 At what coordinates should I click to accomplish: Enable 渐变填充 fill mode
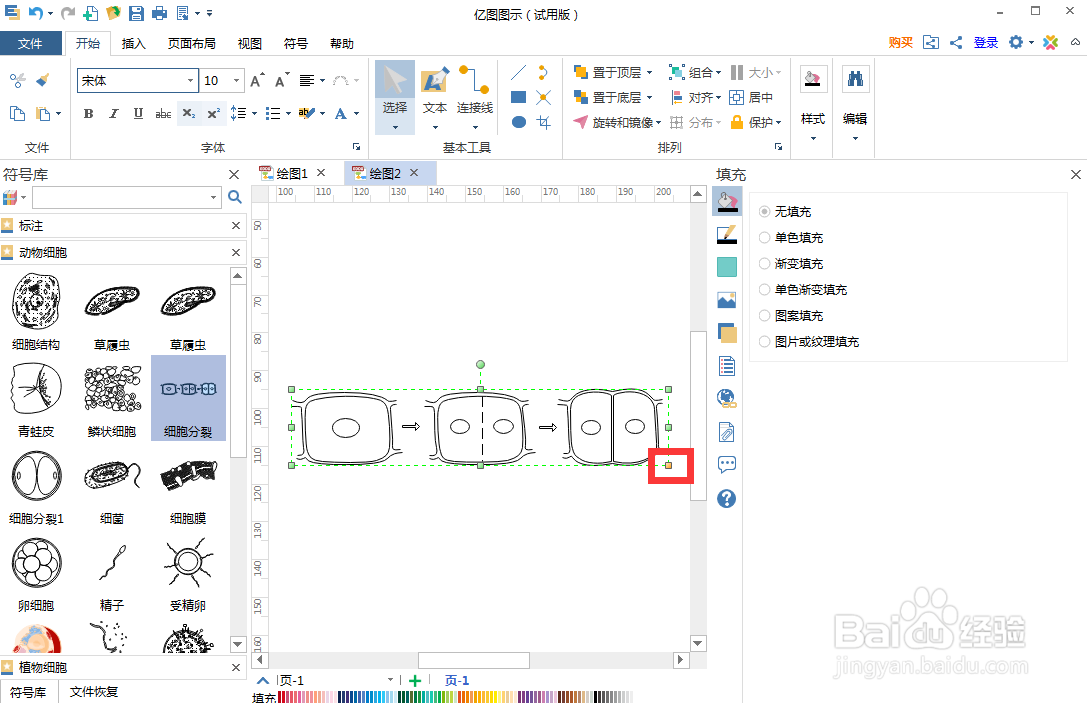764,263
